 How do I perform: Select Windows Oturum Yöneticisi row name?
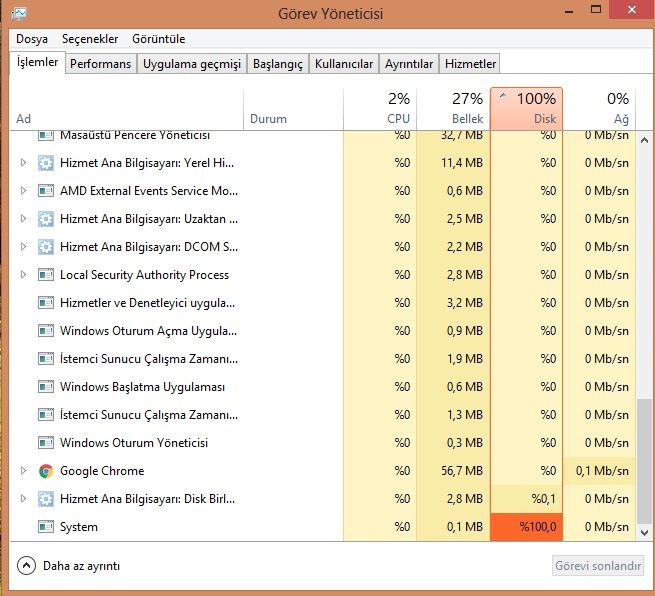coord(134,443)
